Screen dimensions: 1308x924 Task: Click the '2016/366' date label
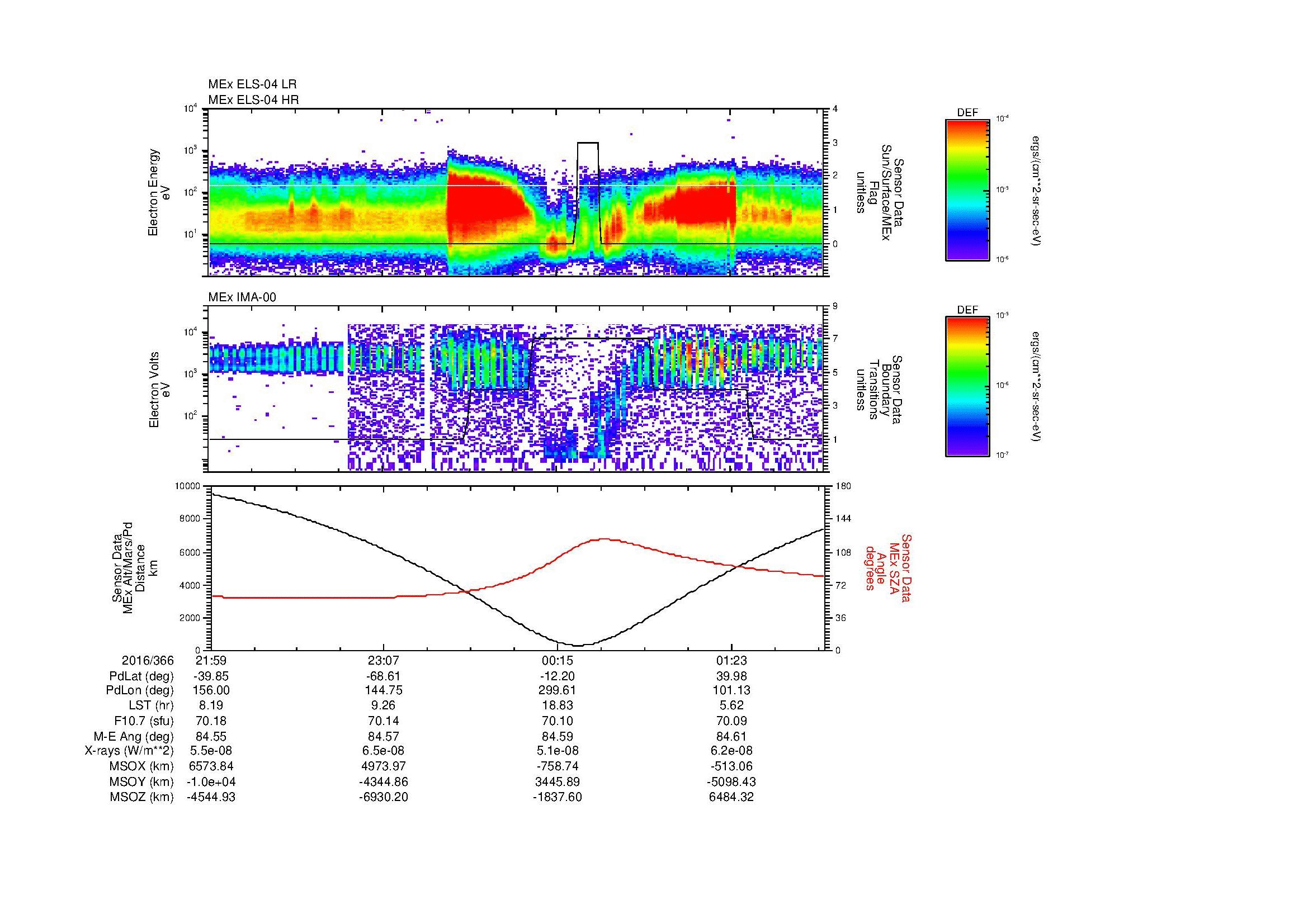tap(148, 660)
